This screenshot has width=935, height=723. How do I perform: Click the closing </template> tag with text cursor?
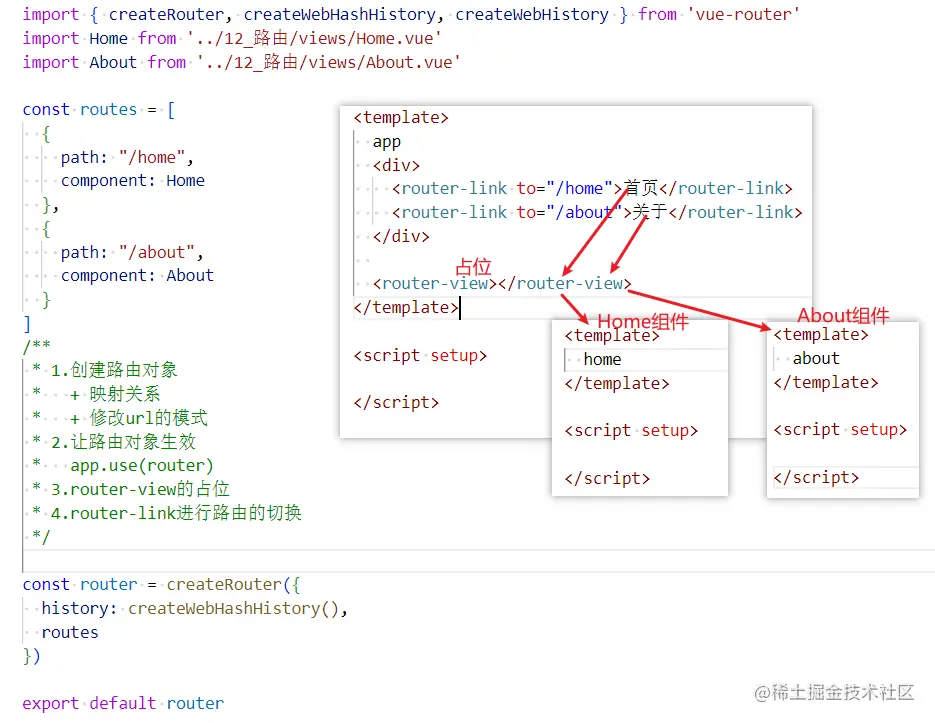pos(406,308)
